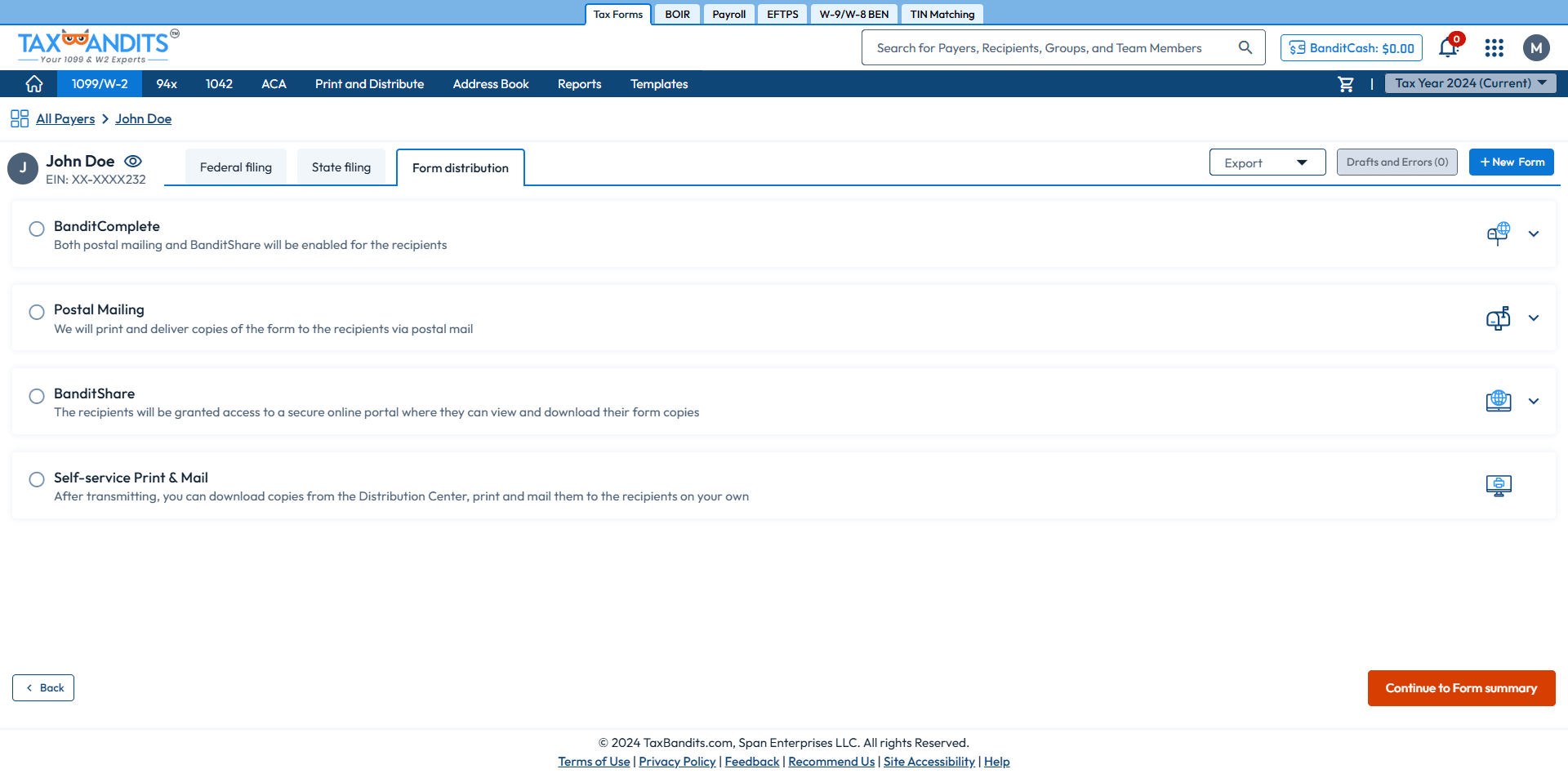Click the All Payers breadcrumb link
This screenshot has height=778, width=1568.
[65, 119]
